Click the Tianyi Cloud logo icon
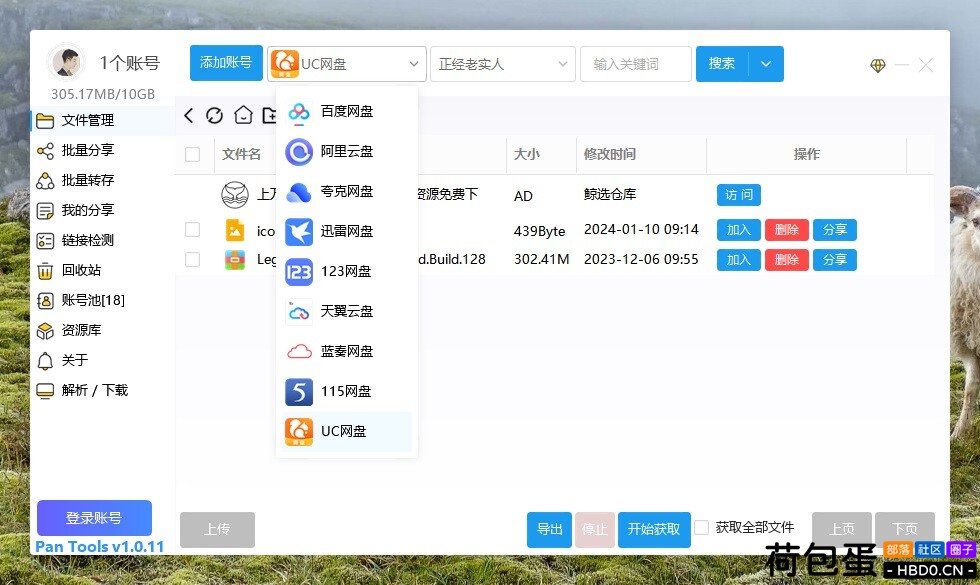Viewport: 980px width, 585px height. tap(299, 312)
